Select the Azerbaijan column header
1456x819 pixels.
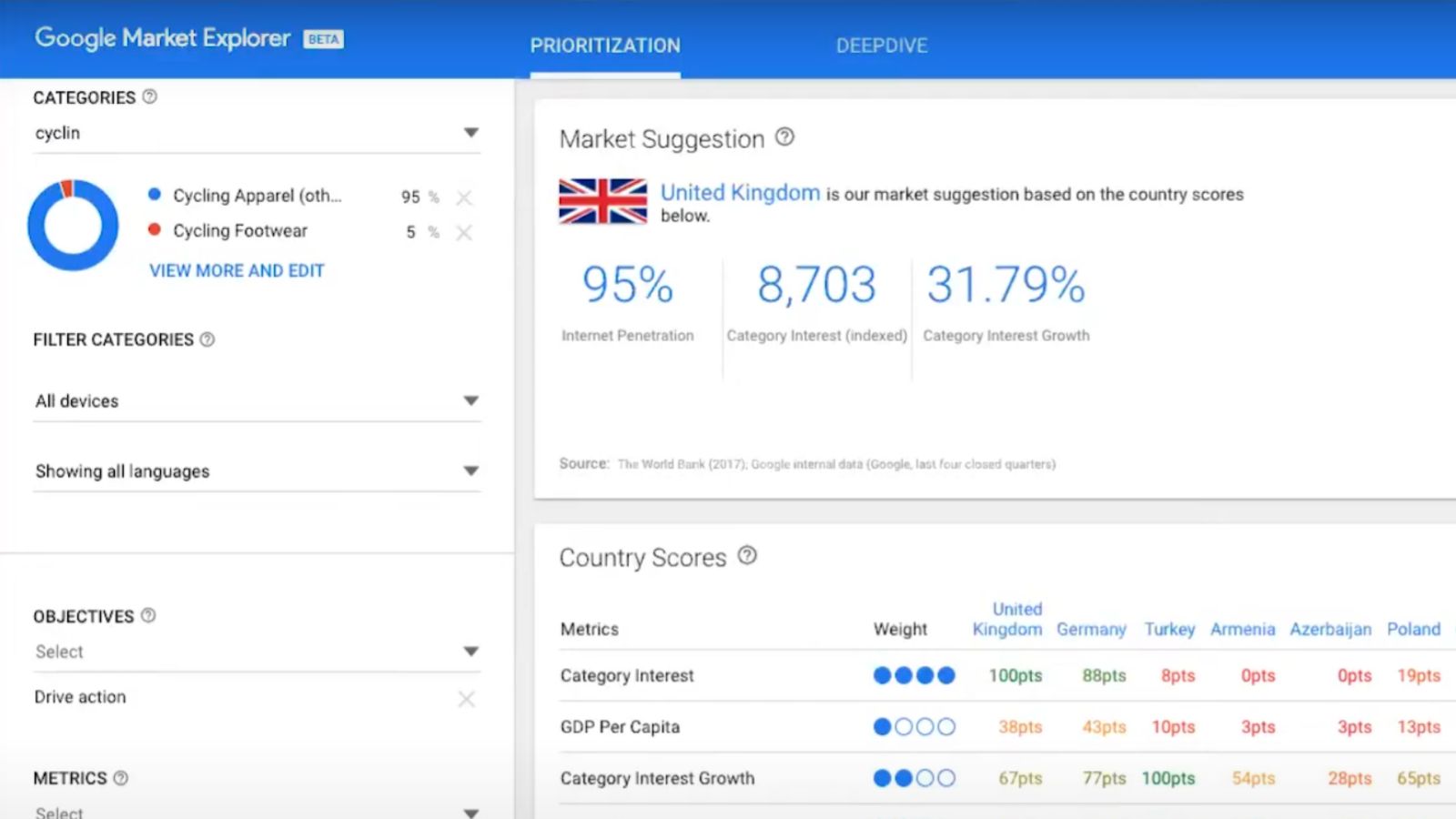pyautogui.click(x=1330, y=629)
